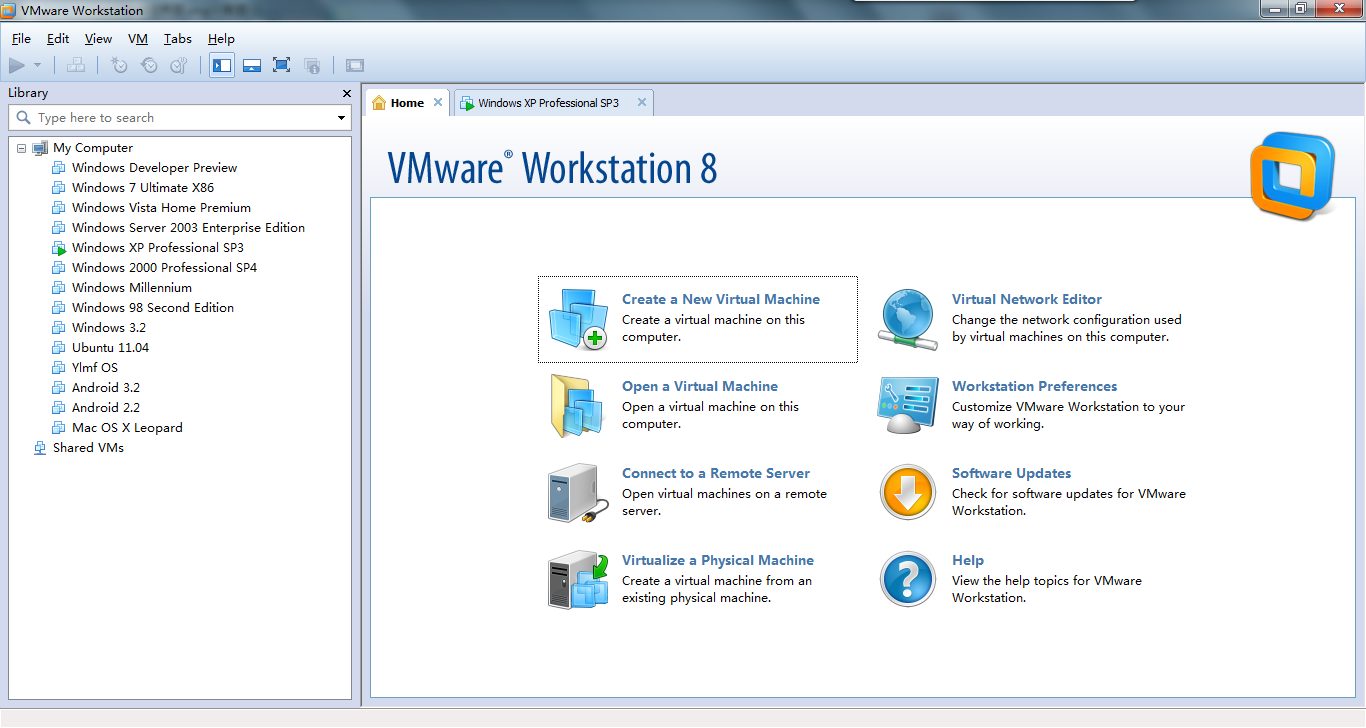1366x728 pixels.
Task: Select Windows Millennium VM
Action: pyautogui.click(x=131, y=288)
